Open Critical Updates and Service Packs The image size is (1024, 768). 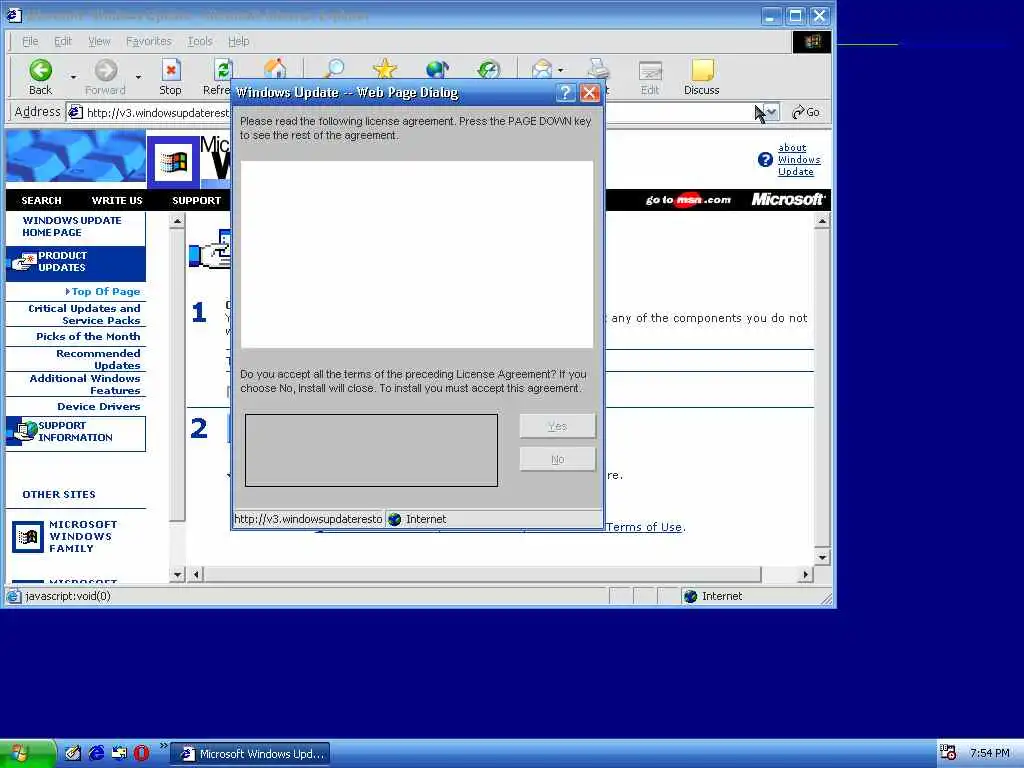pos(84,314)
